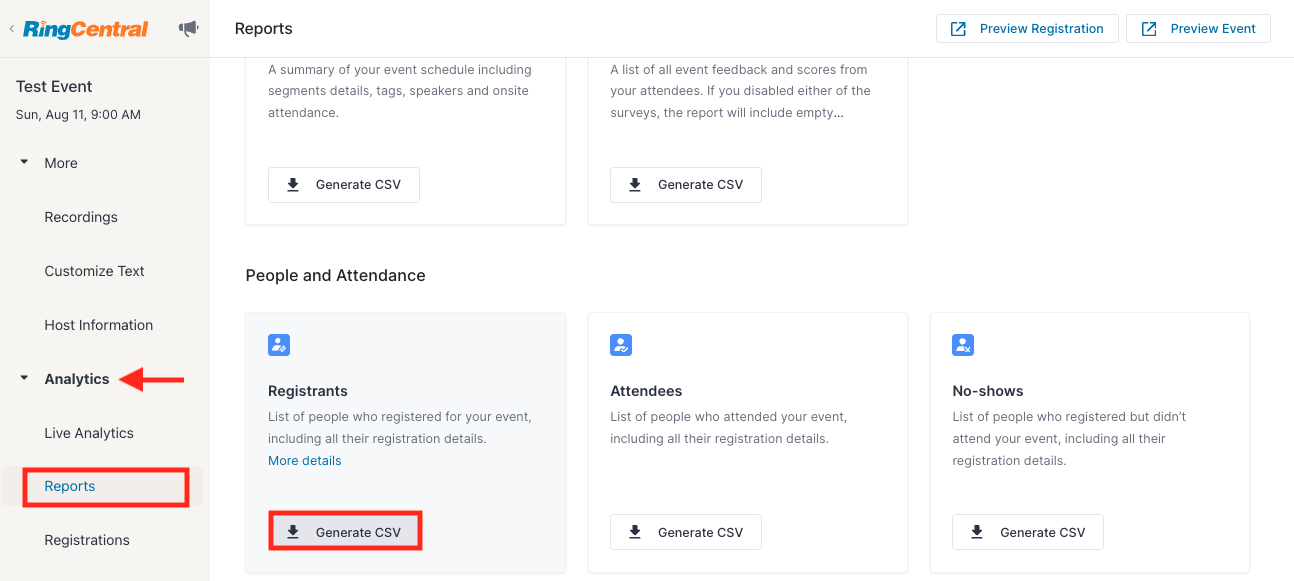Click the external-link icon on Preview Registration
This screenshot has height=581, width=1294.
pyautogui.click(x=958, y=29)
